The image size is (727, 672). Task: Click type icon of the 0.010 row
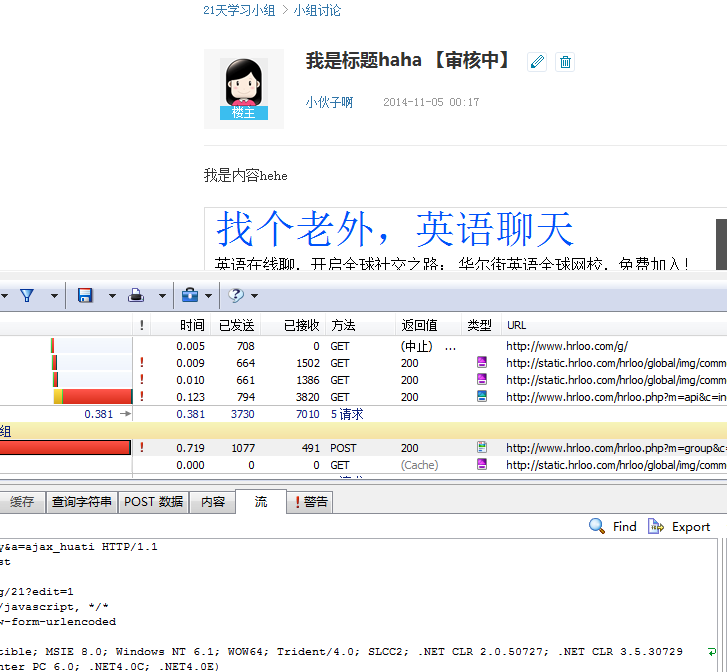pyautogui.click(x=482, y=379)
